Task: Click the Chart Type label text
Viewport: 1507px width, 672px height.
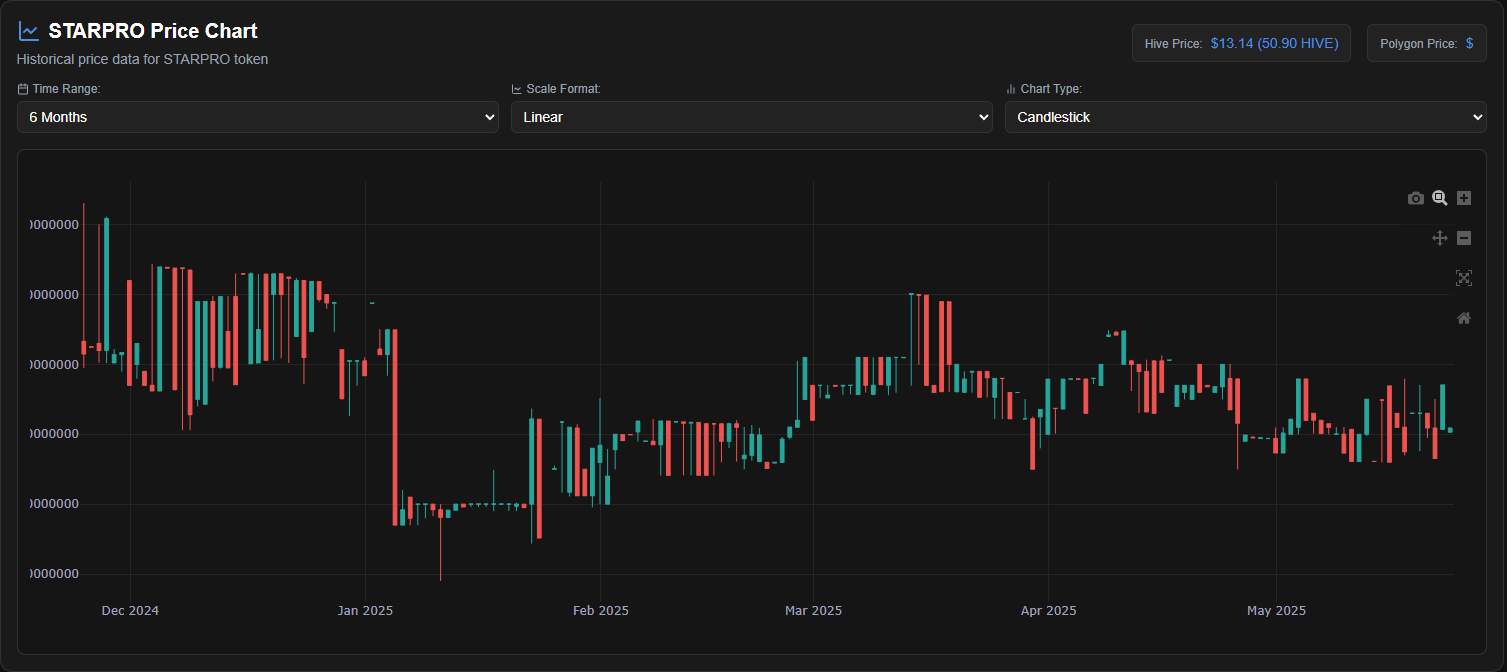Action: coord(1051,89)
